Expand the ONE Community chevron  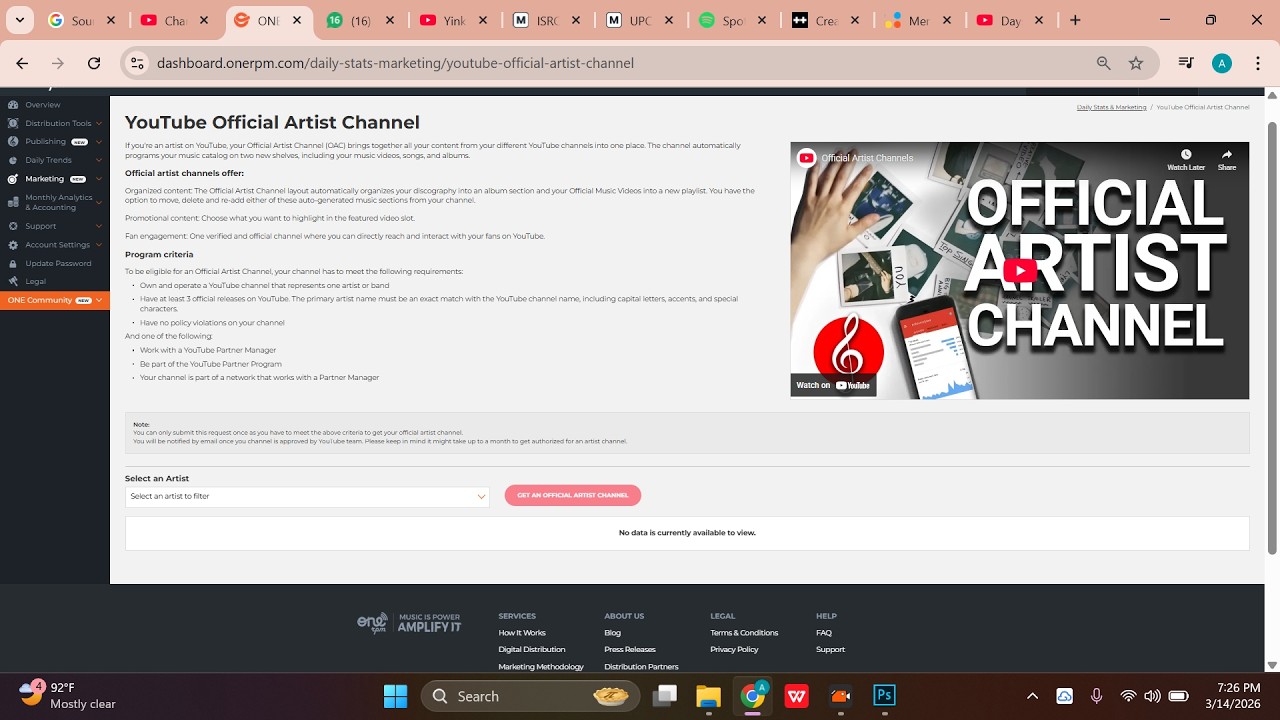[99, 300]
